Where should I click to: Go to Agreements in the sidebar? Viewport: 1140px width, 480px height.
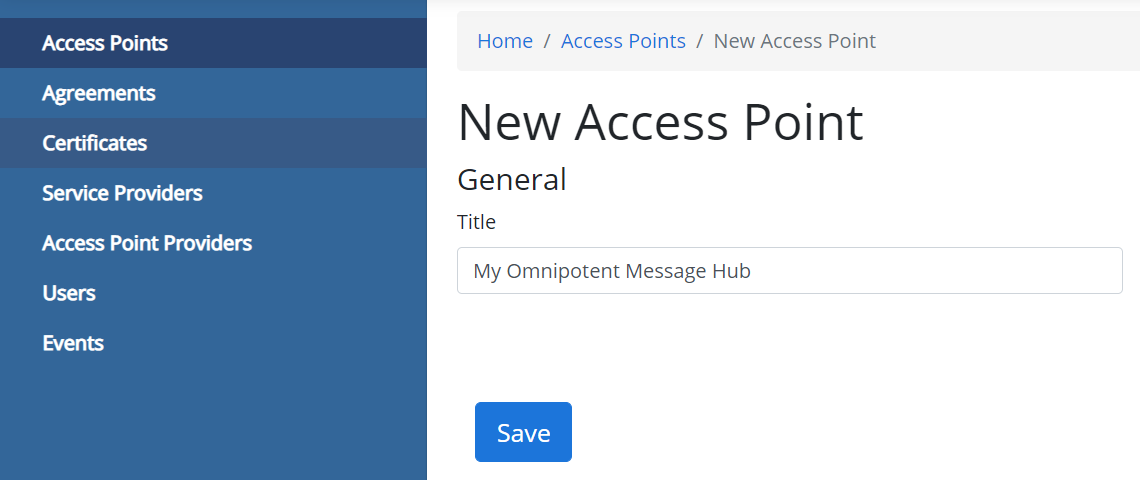coord(99,93)
